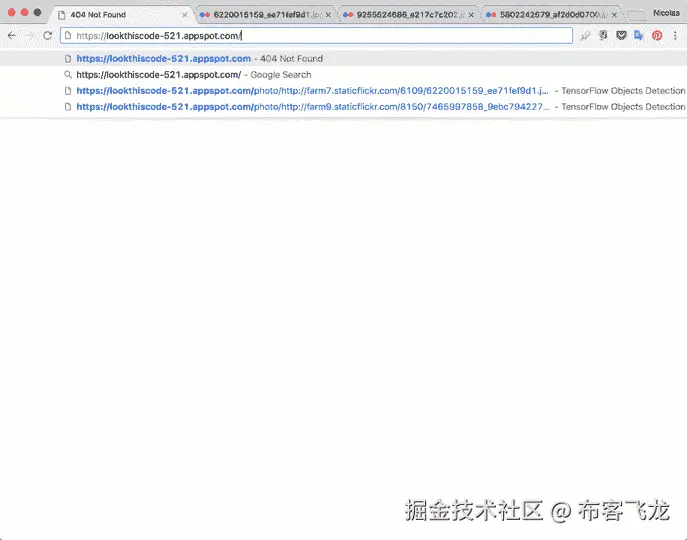The height and width of the screenshot is (540, 687).
Task: Click the Flickr favicon on the 5802242579 tab
Action: [491, 15]
